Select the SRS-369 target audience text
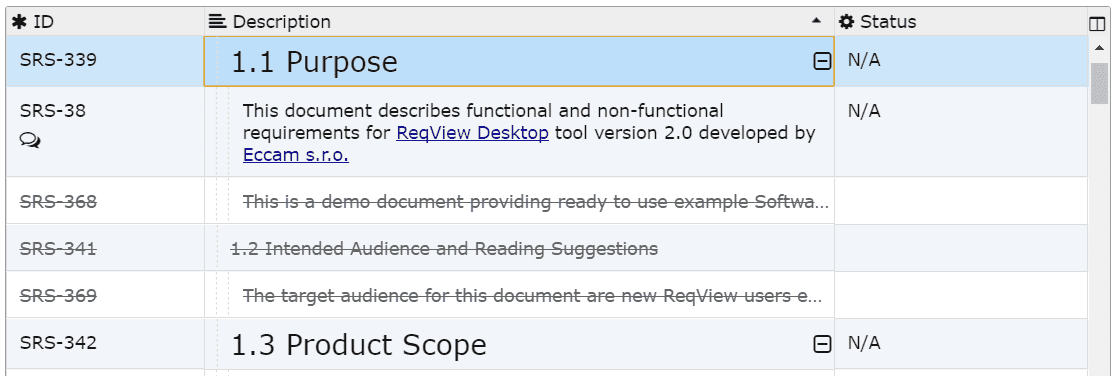This screenshot has height=376, width=1117. (x=532, y=296)
